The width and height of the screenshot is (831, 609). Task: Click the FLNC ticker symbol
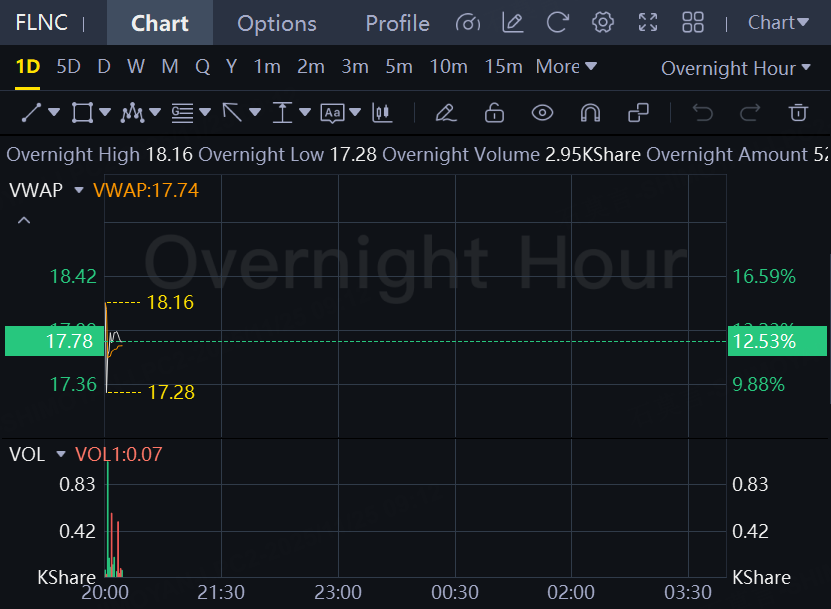pos(41,23)
